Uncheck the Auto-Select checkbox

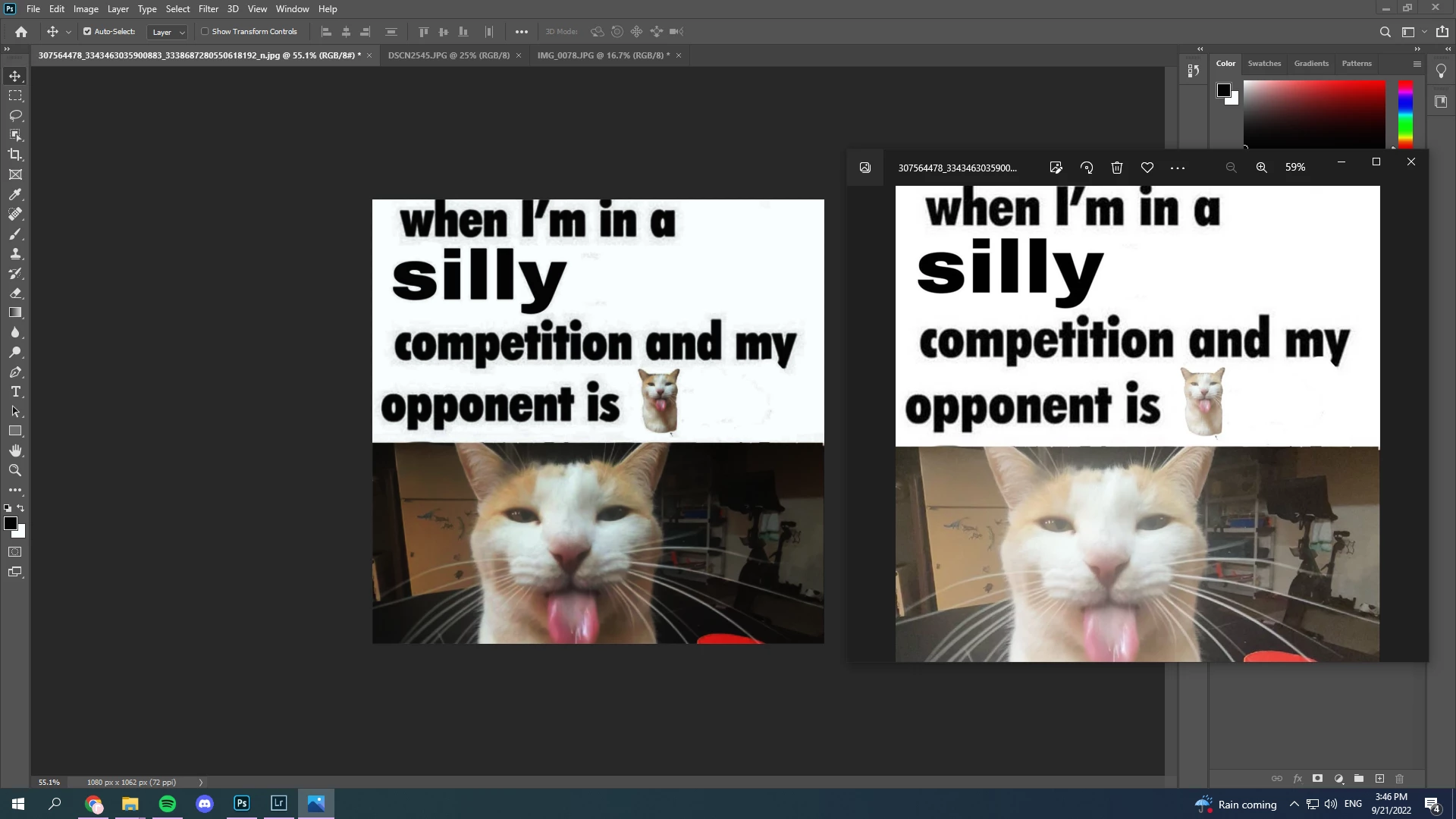(87, 32)
